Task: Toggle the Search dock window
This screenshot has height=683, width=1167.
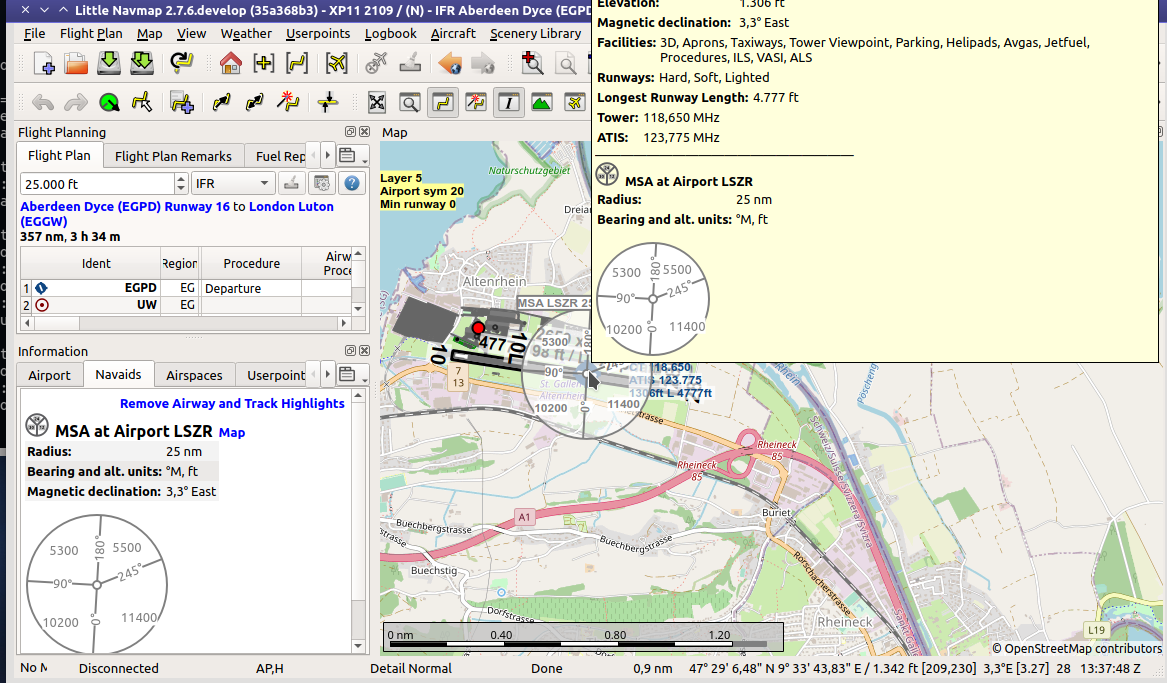Action: [x=410, y=102]
